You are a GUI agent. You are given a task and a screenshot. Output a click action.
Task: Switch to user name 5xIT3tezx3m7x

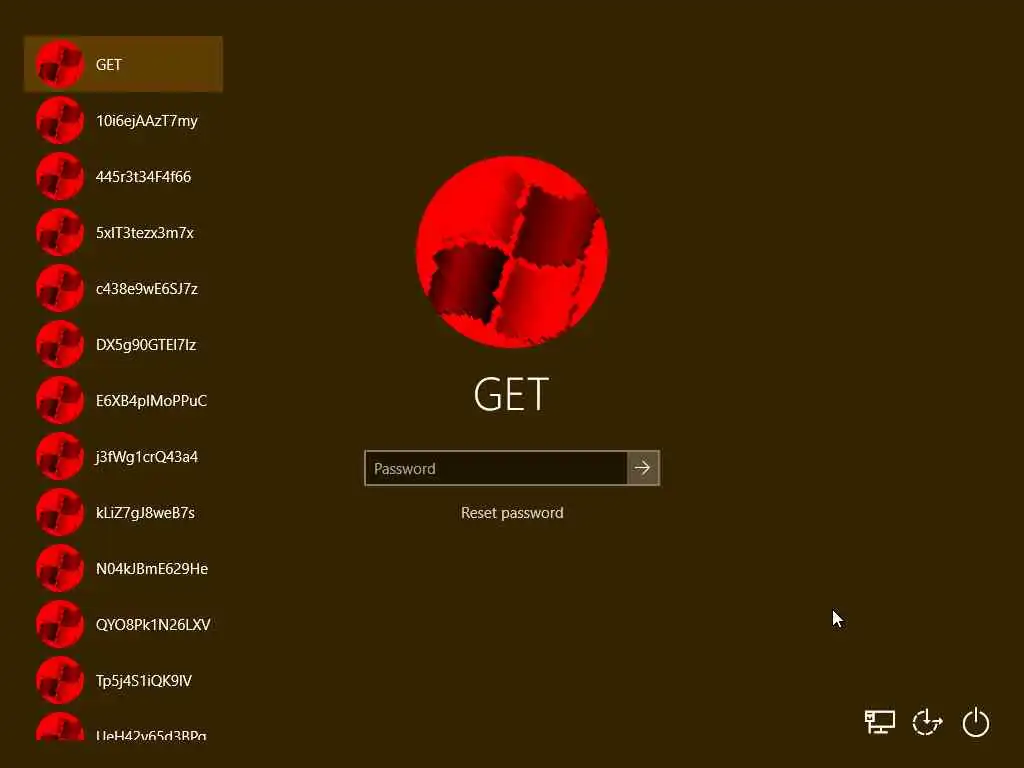[144, 232]
